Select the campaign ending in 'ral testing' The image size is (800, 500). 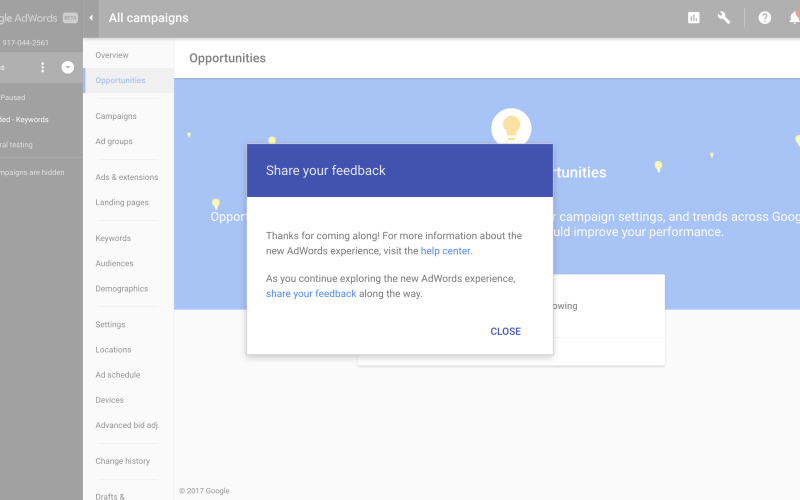coord(16,145)
